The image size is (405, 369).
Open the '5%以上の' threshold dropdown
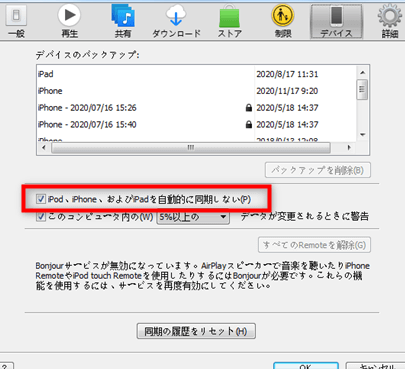click(193, 217)
